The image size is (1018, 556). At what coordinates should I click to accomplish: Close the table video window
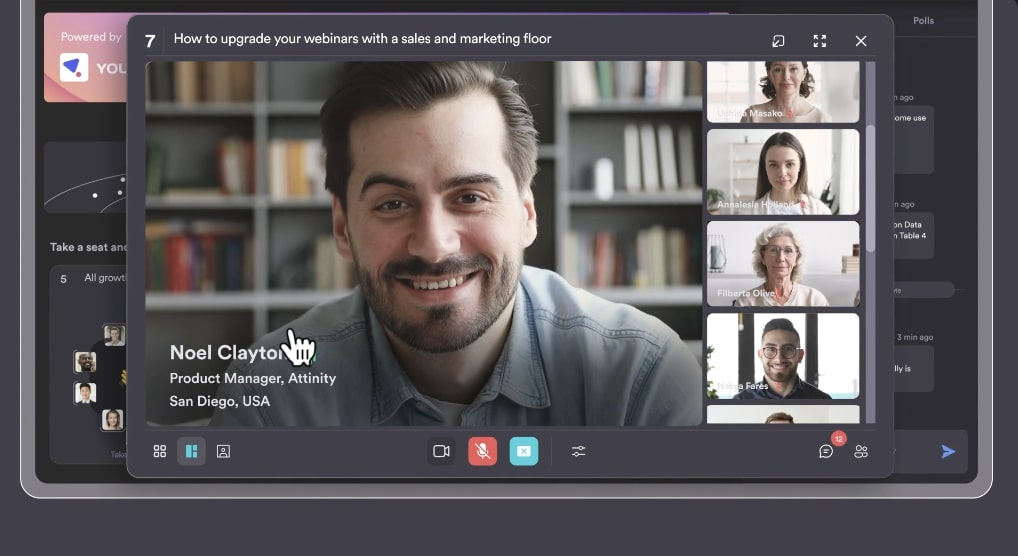click(x=861, y=41)
